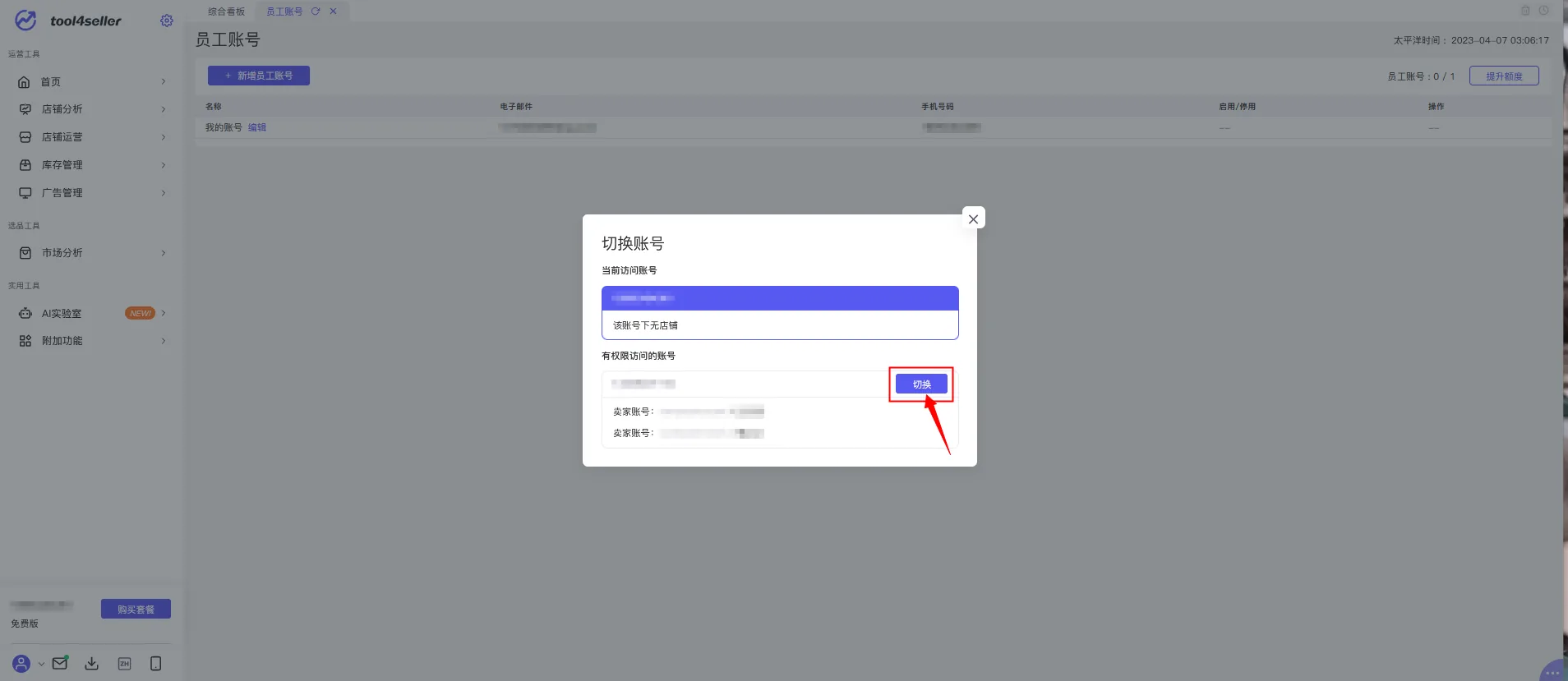
Task: Click the 首页 home icon
Action: 25,82
